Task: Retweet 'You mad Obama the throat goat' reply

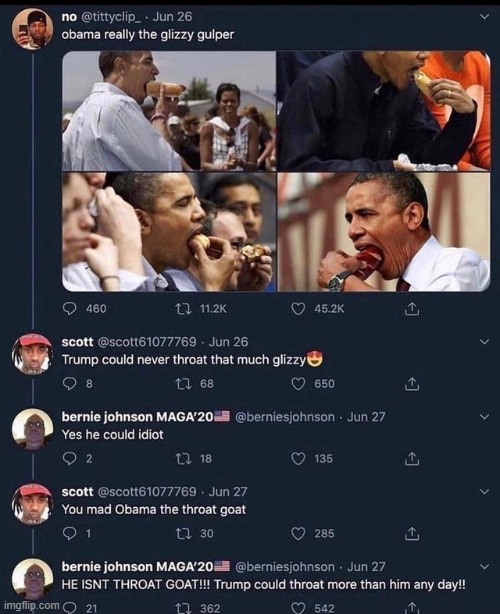Action: point(183,533)
